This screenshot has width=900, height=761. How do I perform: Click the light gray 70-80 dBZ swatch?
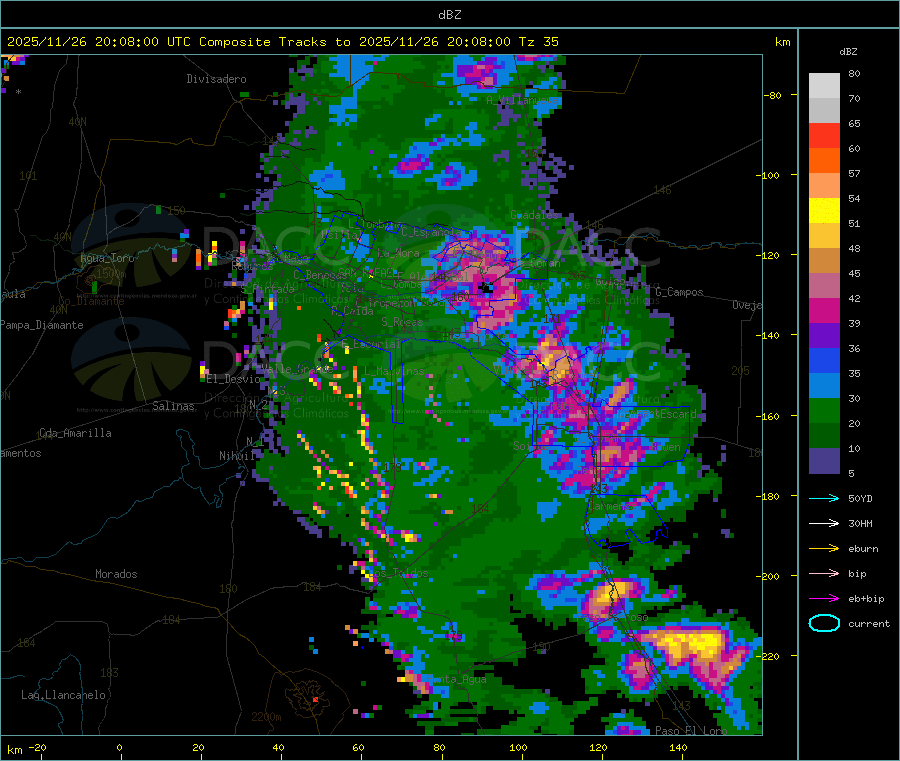824,85
